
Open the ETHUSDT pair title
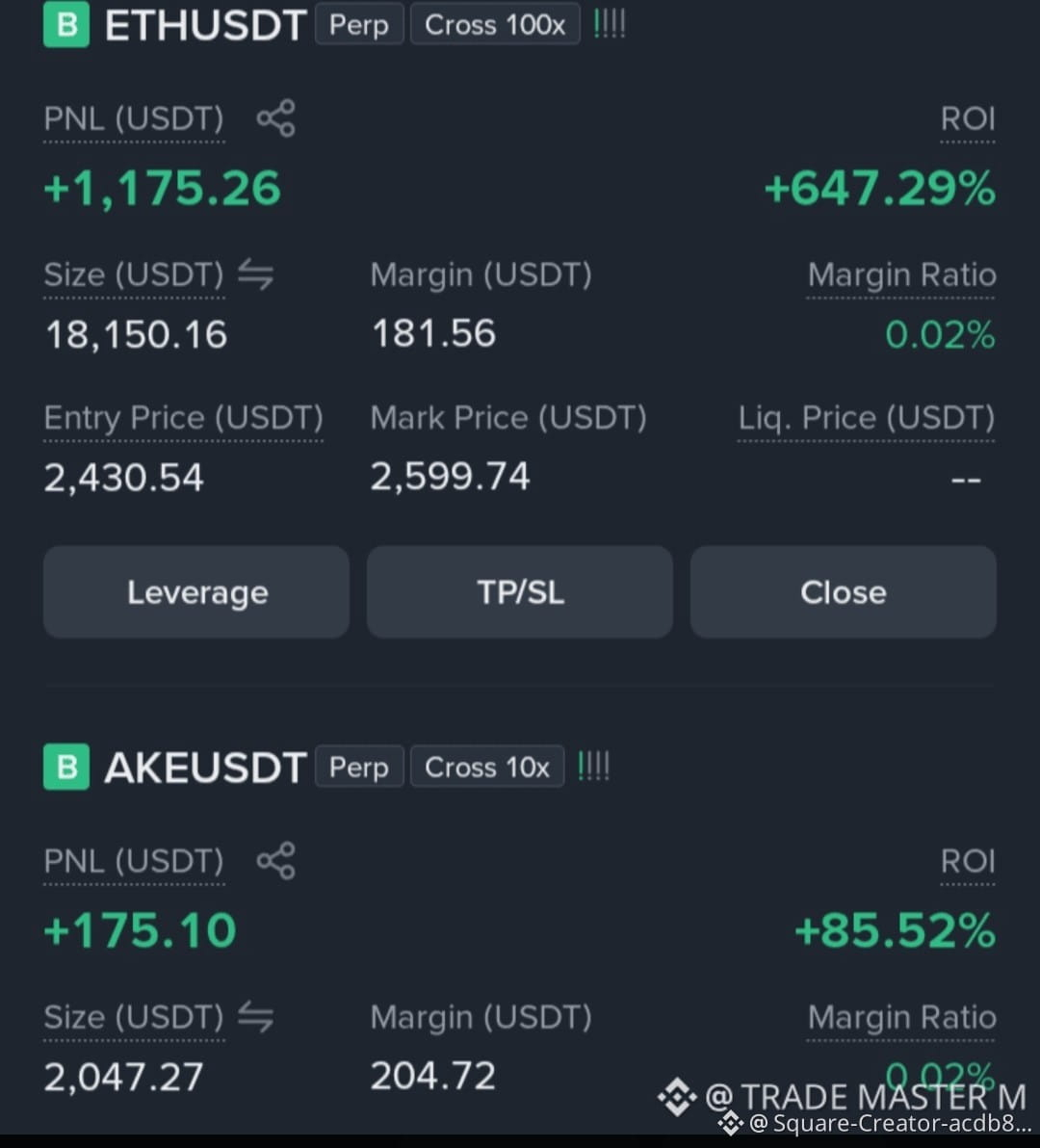coord(206,25)
